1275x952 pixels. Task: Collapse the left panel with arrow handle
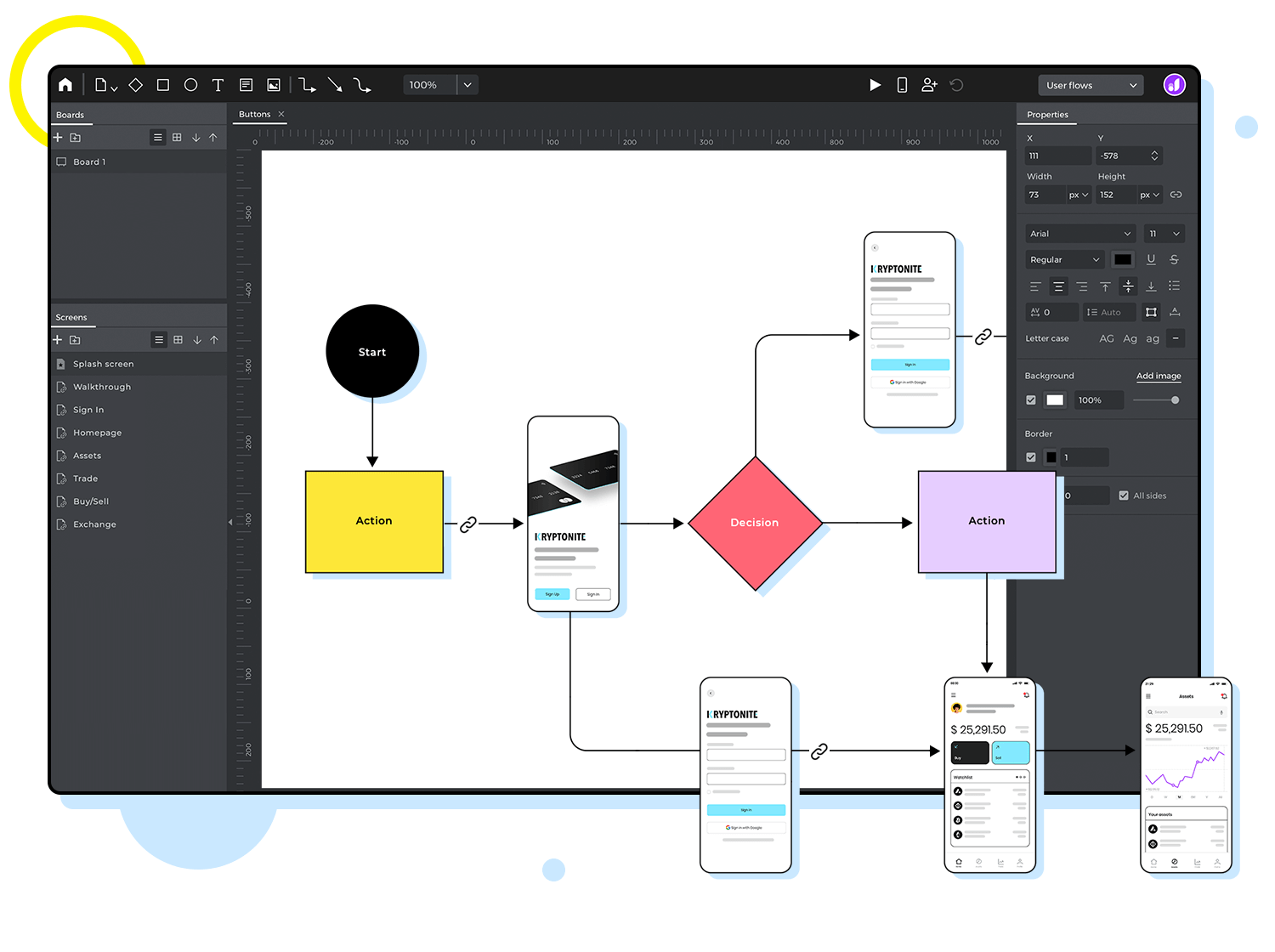[229, 522]
